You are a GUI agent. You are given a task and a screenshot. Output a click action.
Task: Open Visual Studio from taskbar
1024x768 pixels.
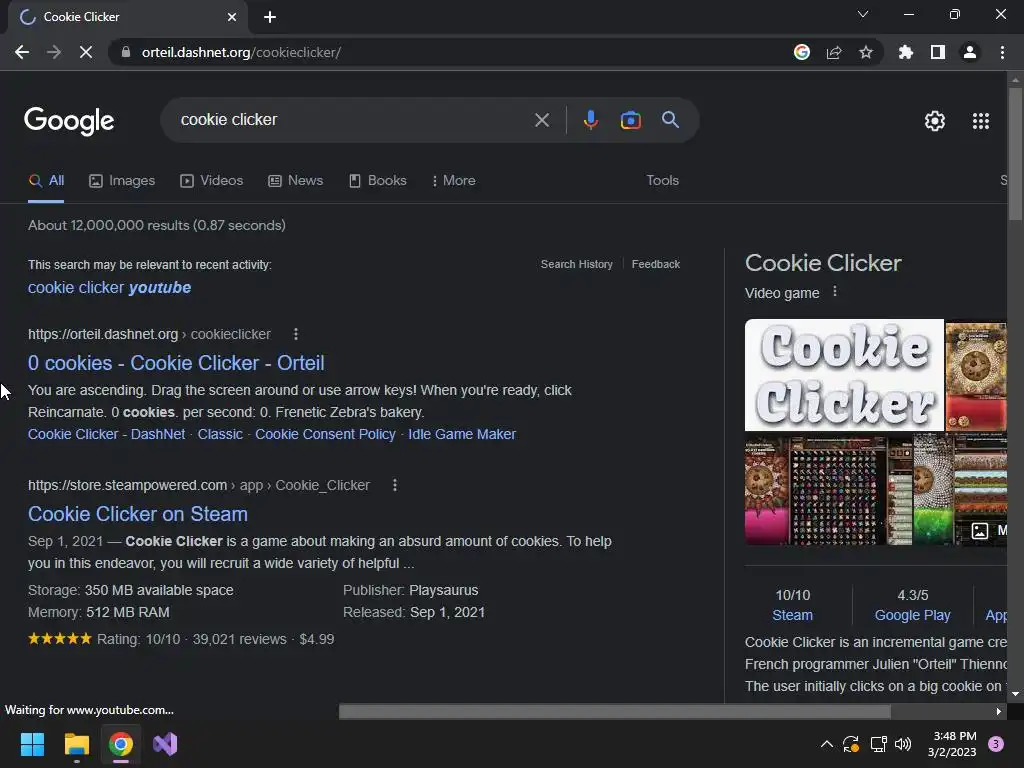point(165,744)
